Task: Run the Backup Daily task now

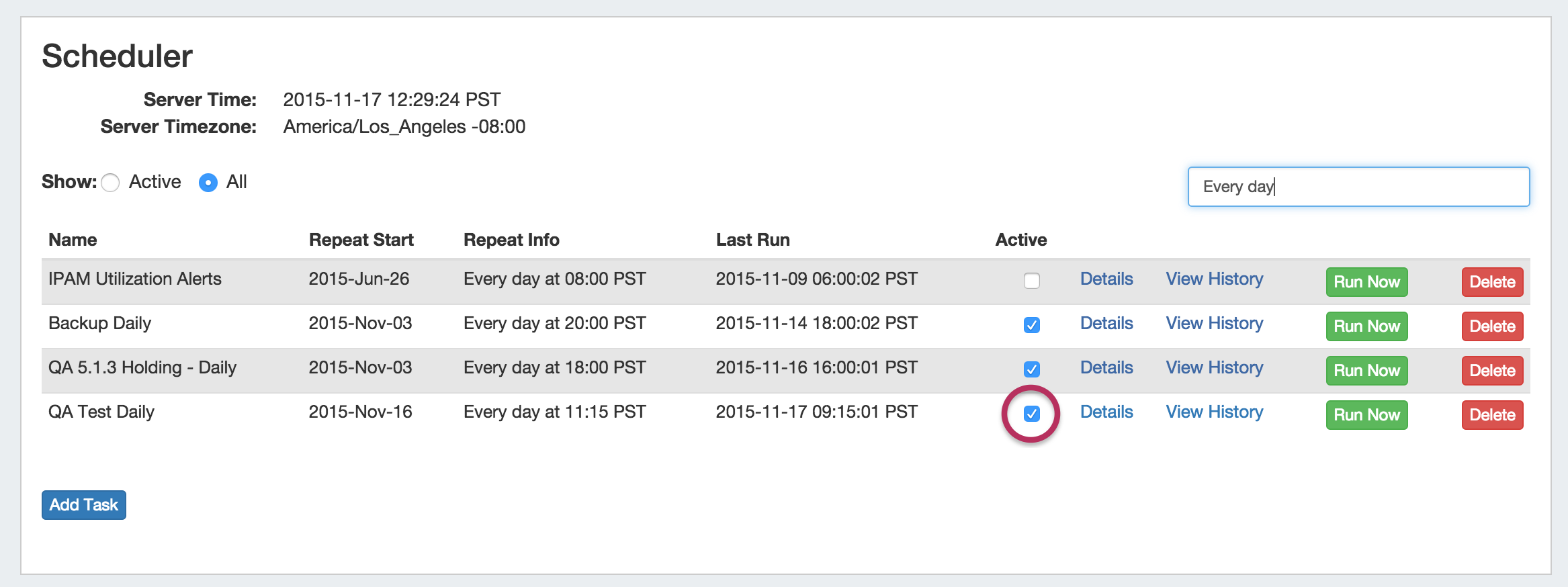Action: [x=1366, y=326]
